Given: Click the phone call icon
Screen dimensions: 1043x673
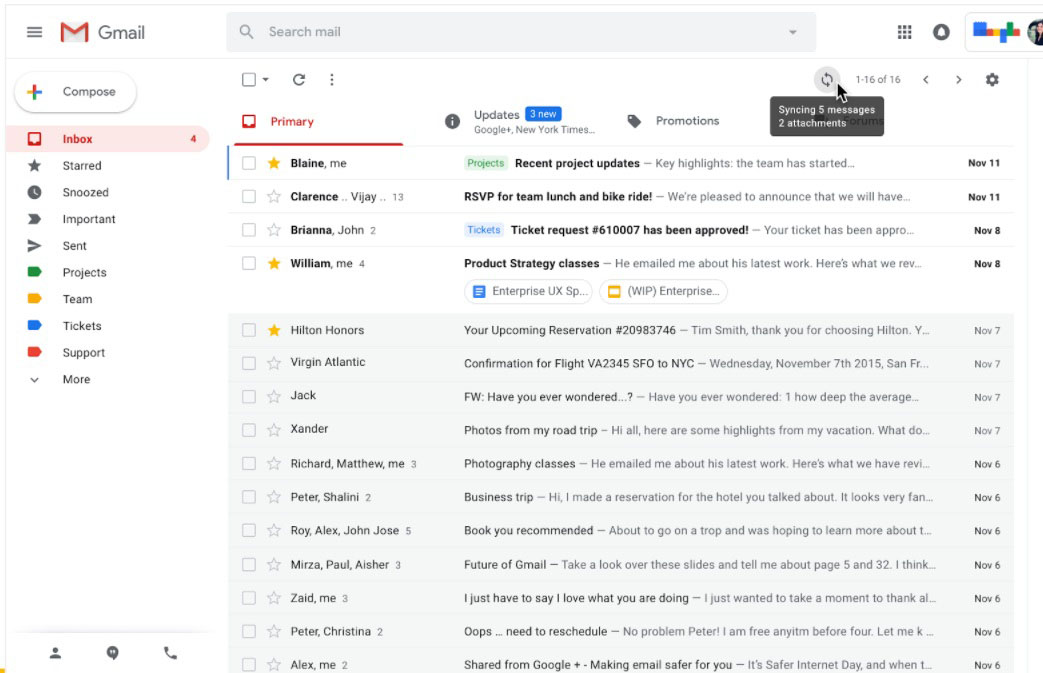Looking at the screenshot, I should tap(170, 653).
